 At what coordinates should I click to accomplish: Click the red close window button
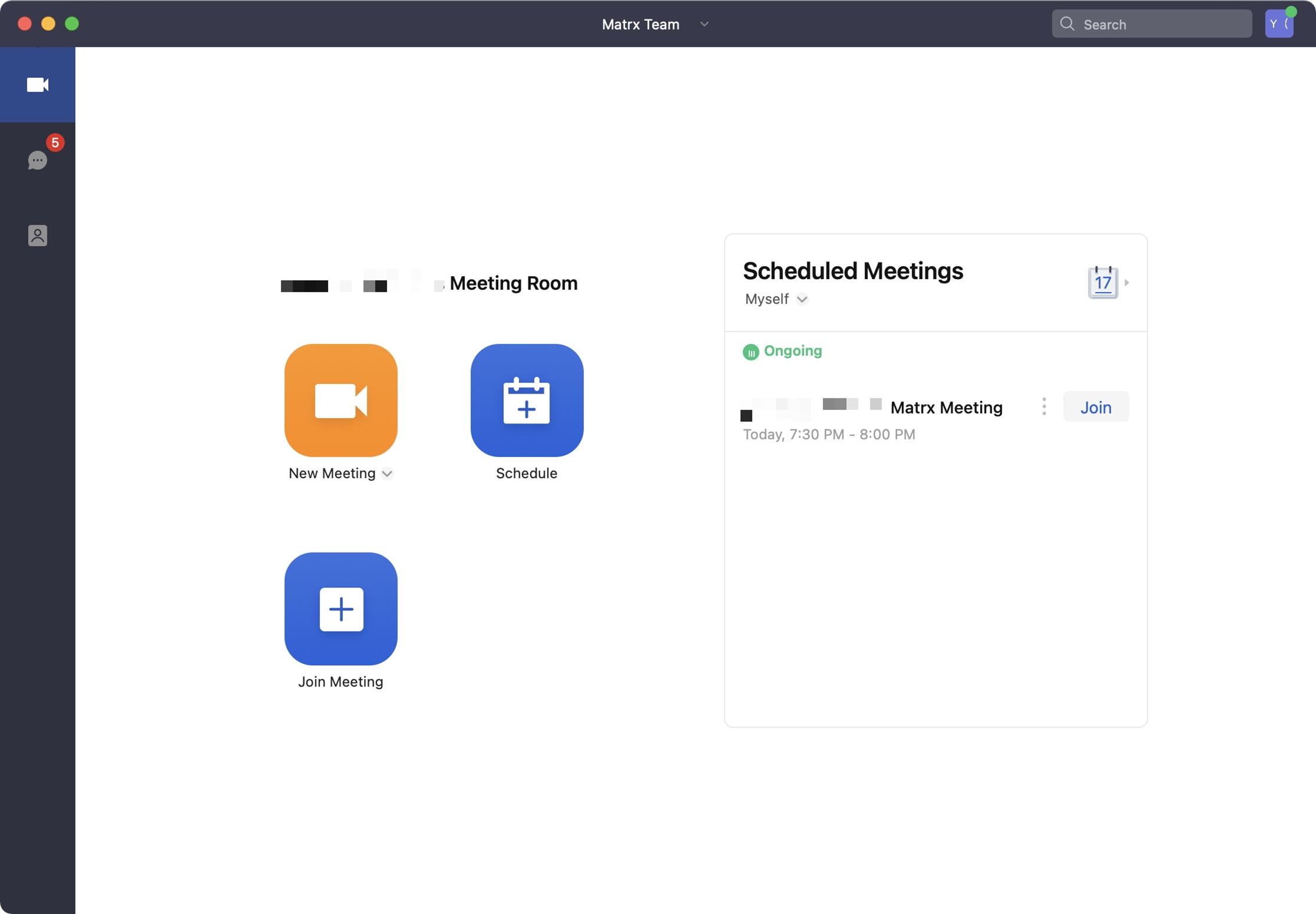point(25,24)
